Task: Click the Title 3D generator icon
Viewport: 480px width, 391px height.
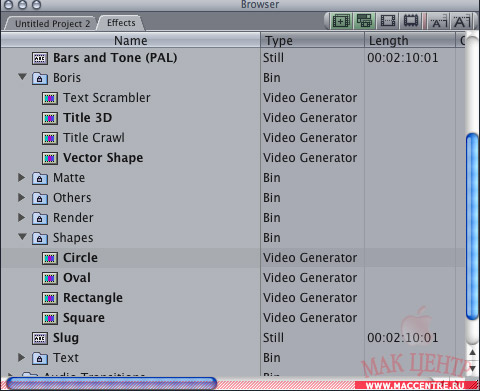Action: coord(50,118)
